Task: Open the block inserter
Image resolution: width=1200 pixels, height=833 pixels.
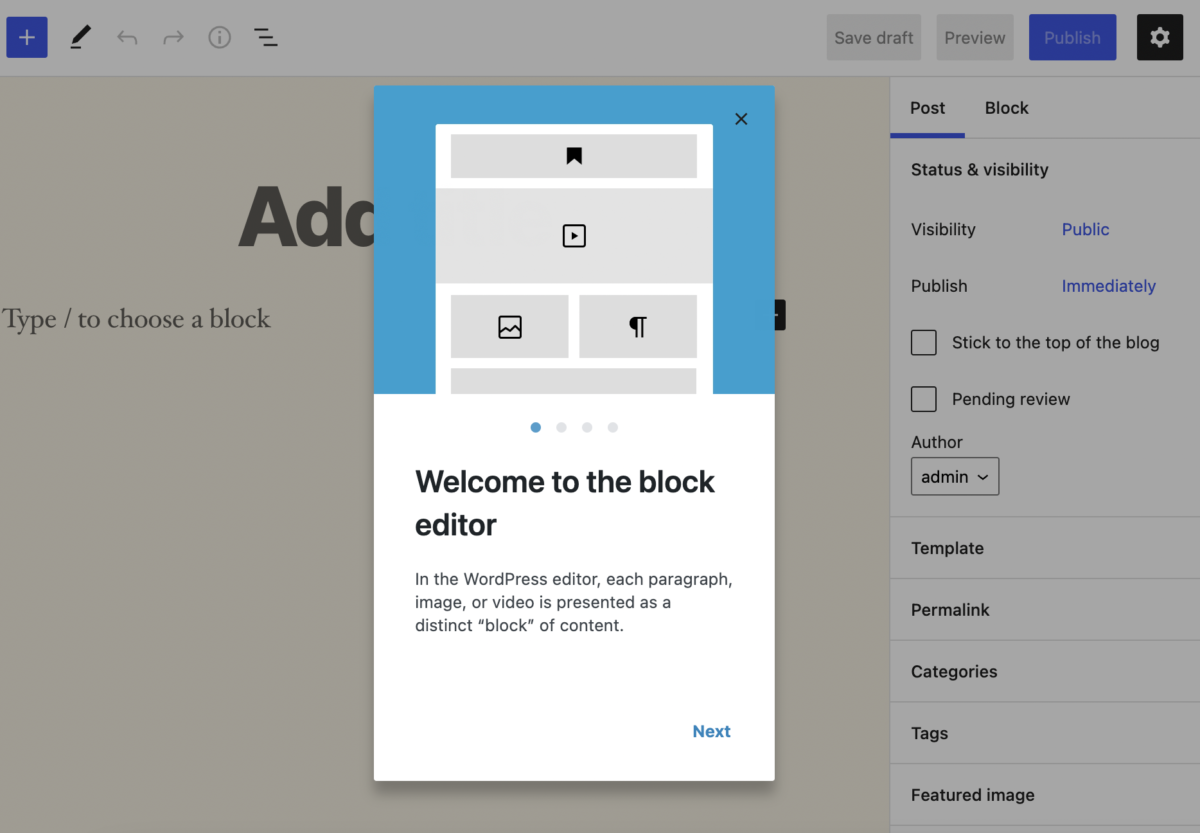Action: (26, 37)
